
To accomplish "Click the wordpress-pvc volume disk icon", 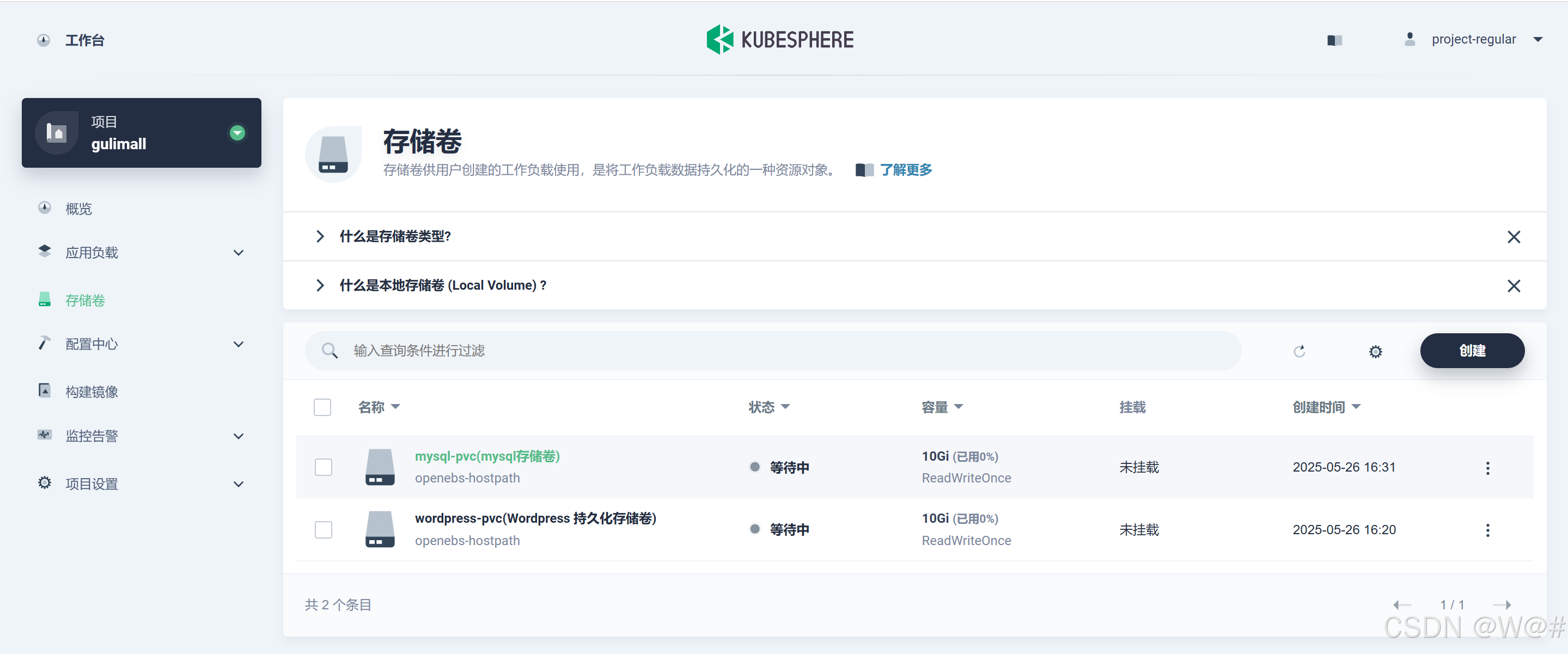I will (380, 529).
